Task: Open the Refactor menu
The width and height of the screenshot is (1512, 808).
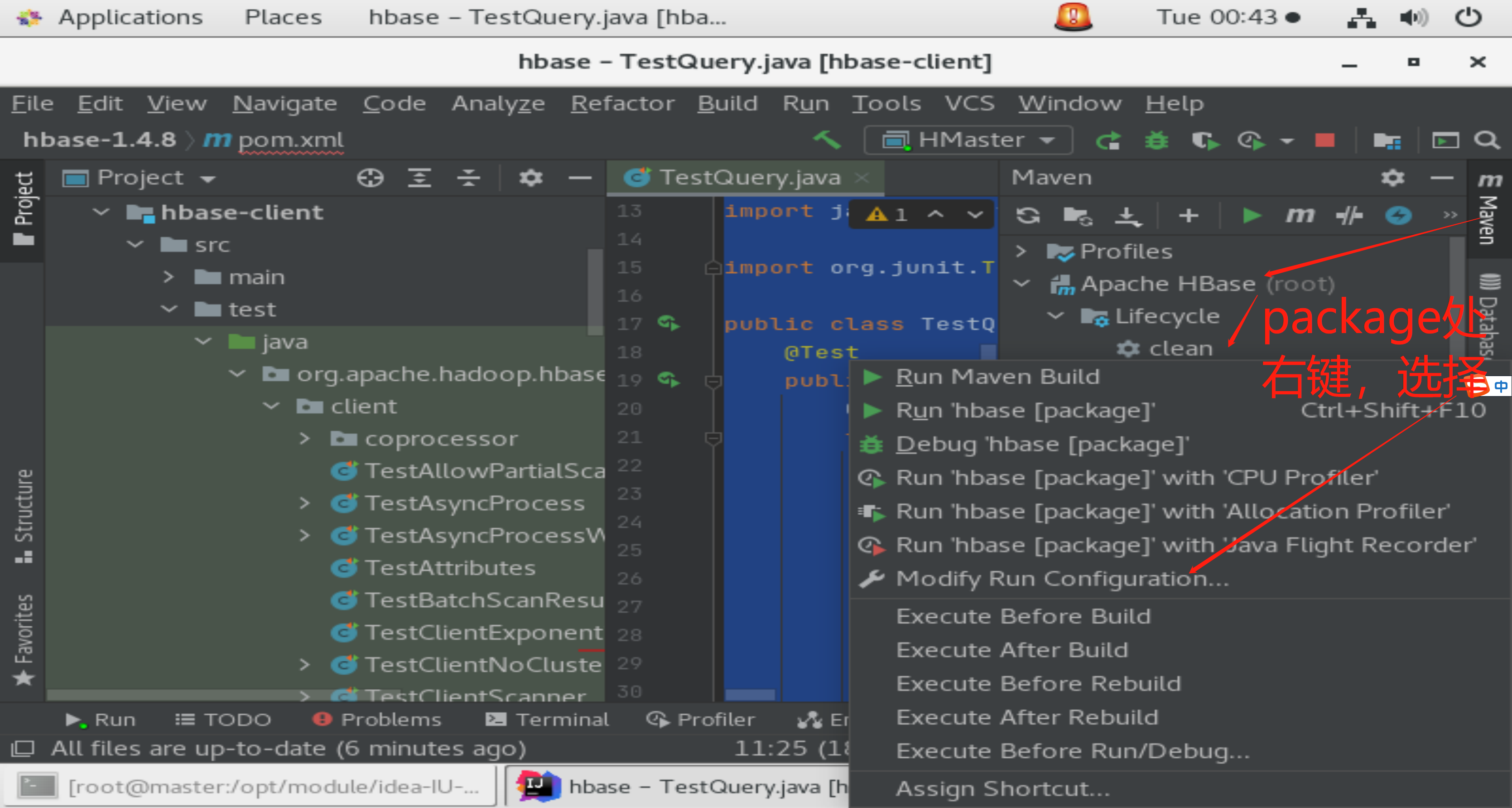Action: 622,103
